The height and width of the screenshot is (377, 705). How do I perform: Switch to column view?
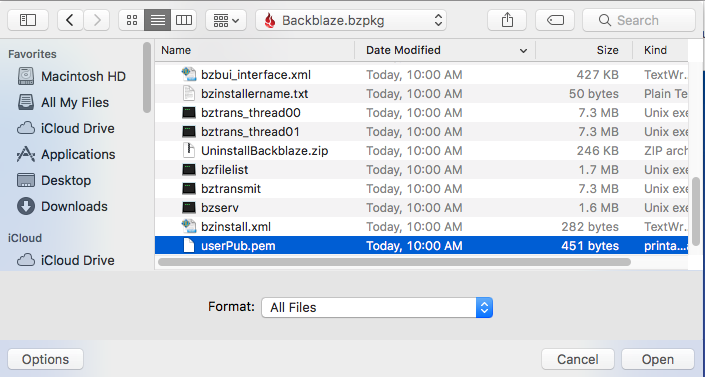tap(183, 20)
